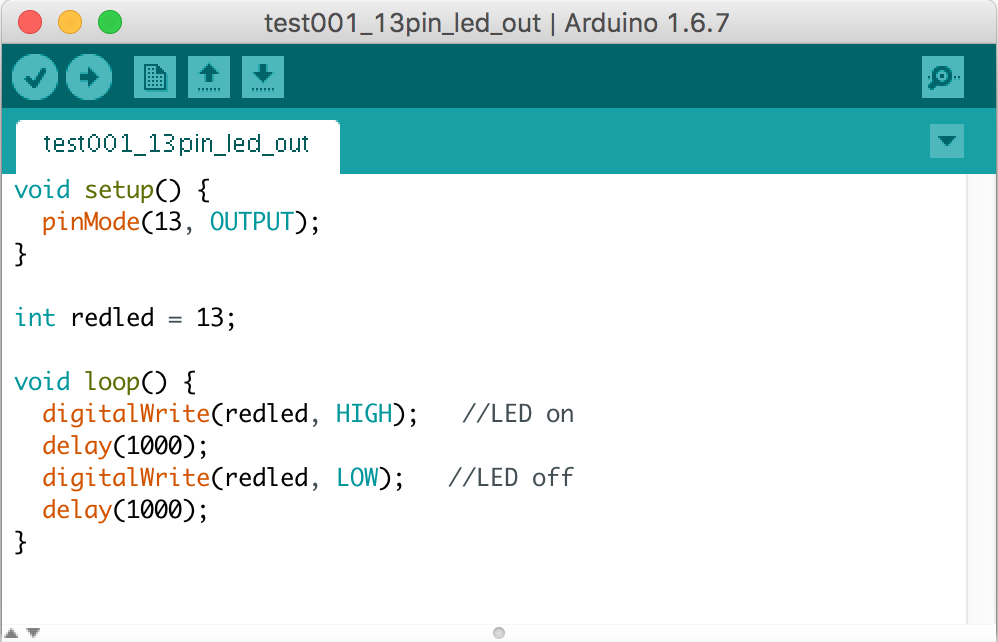Select the test001_13pin_led_out tab

point(178,145)
